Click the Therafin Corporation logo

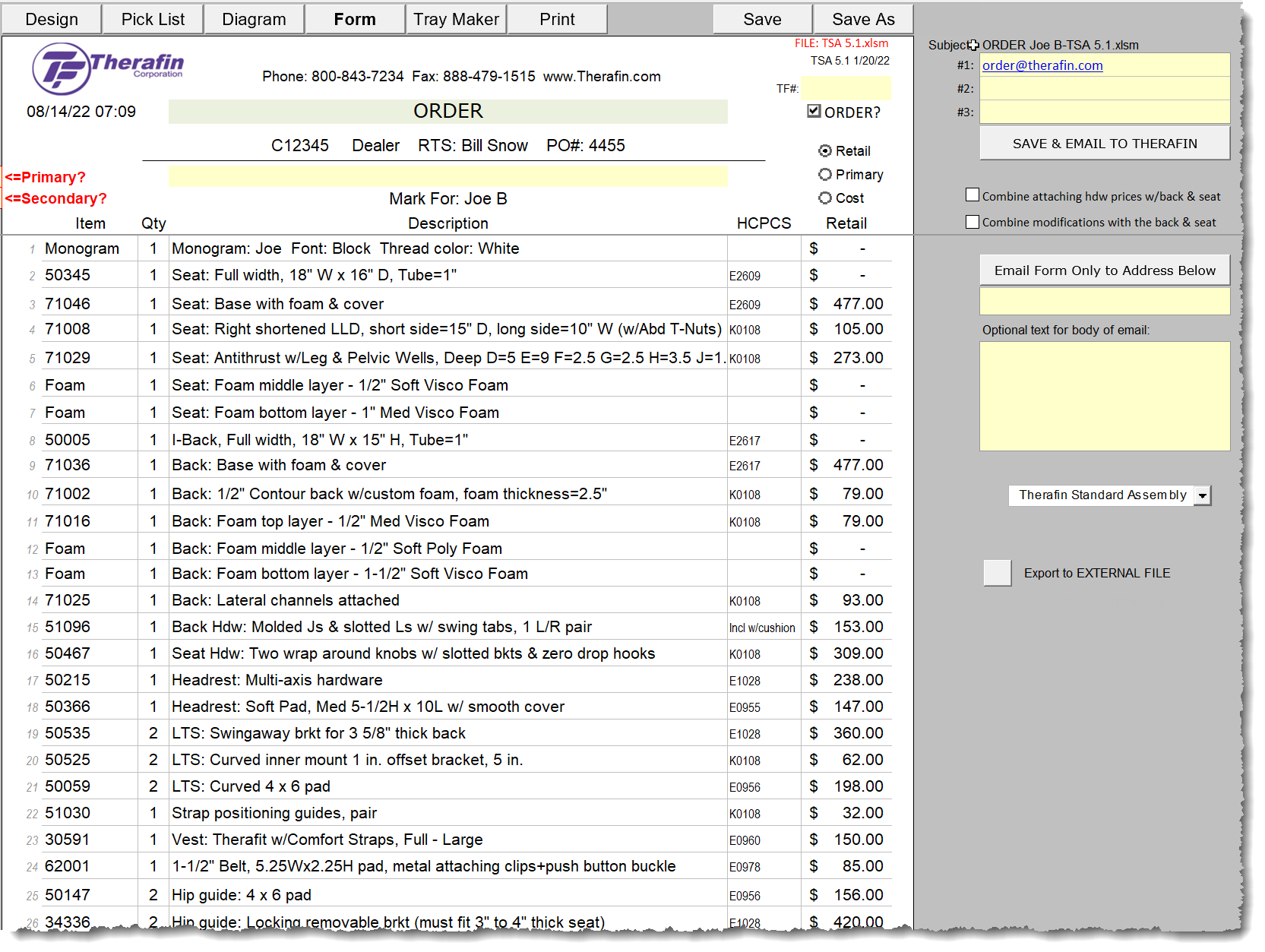point(108,68)
